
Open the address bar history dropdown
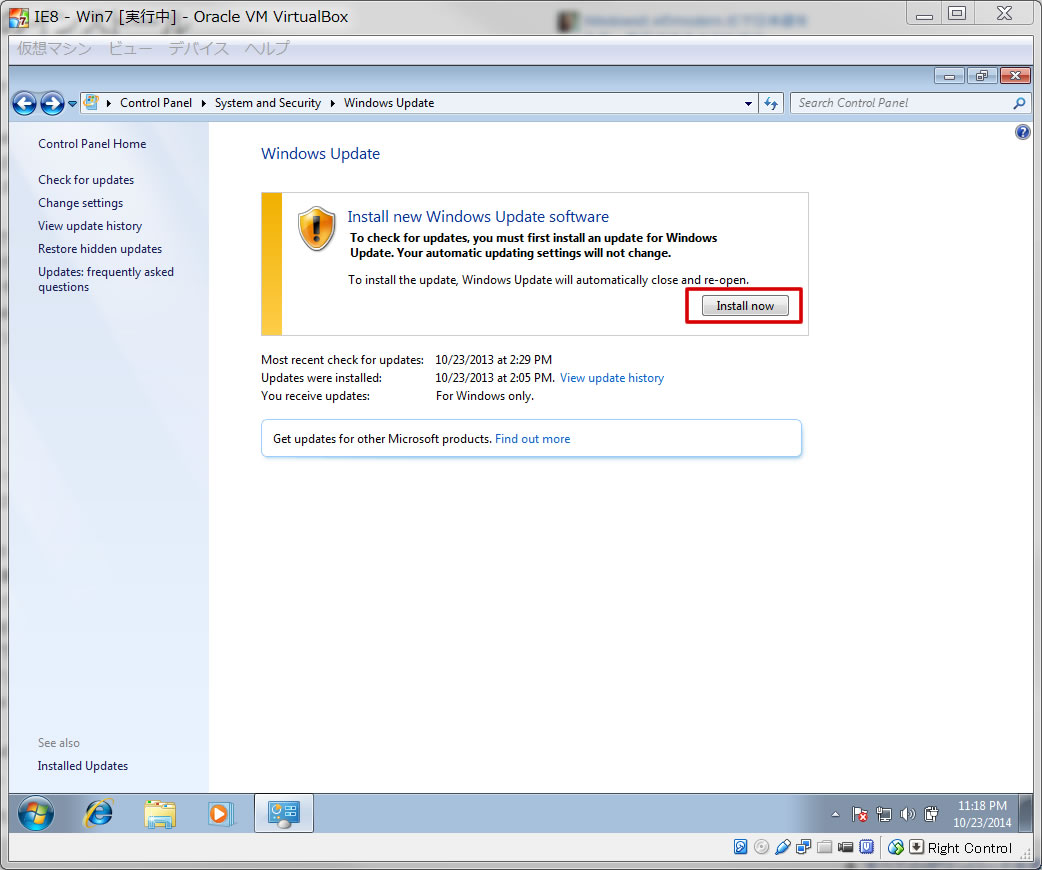coord(748,103)
